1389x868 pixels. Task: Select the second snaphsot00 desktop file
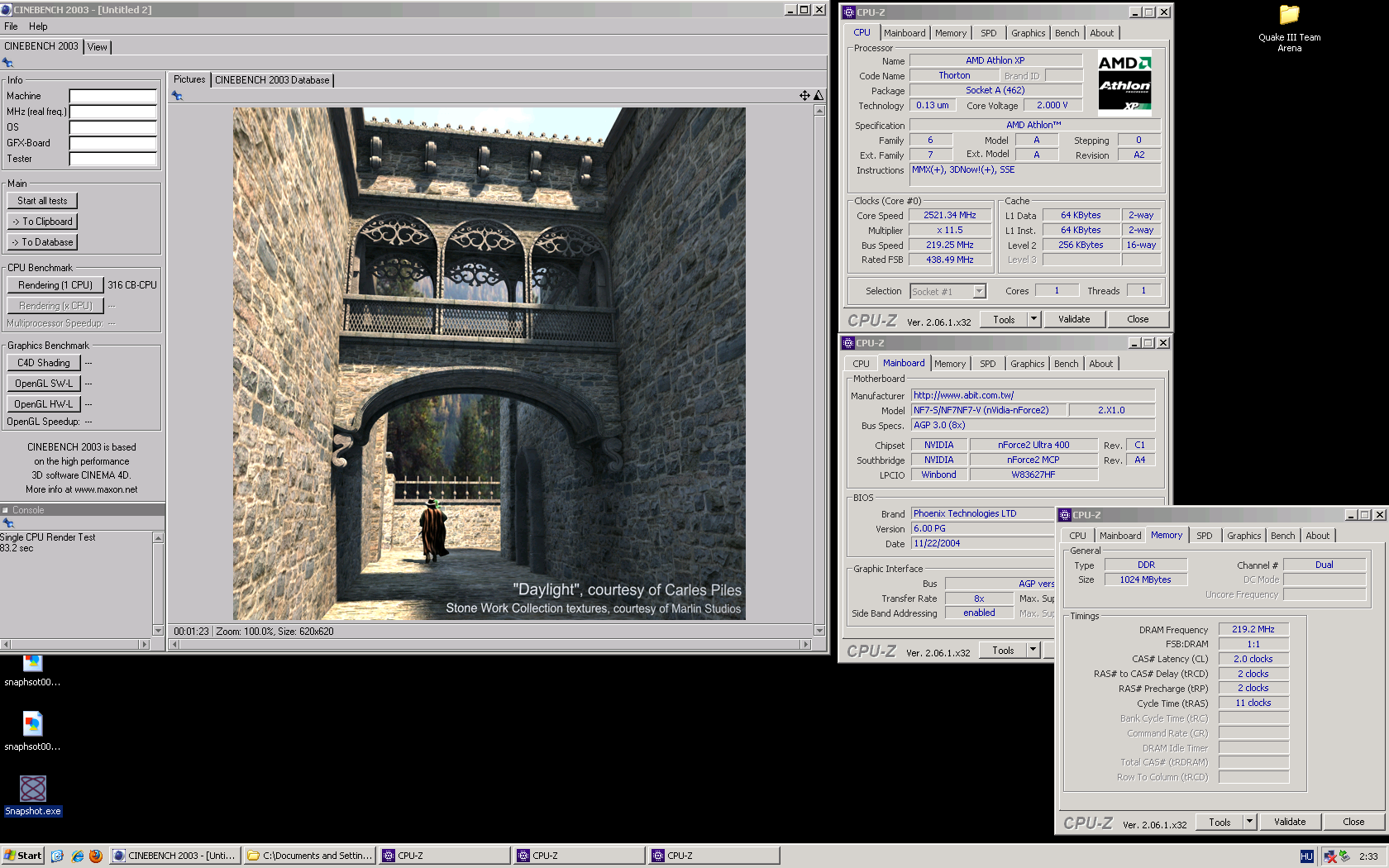[x=32, y=732]
